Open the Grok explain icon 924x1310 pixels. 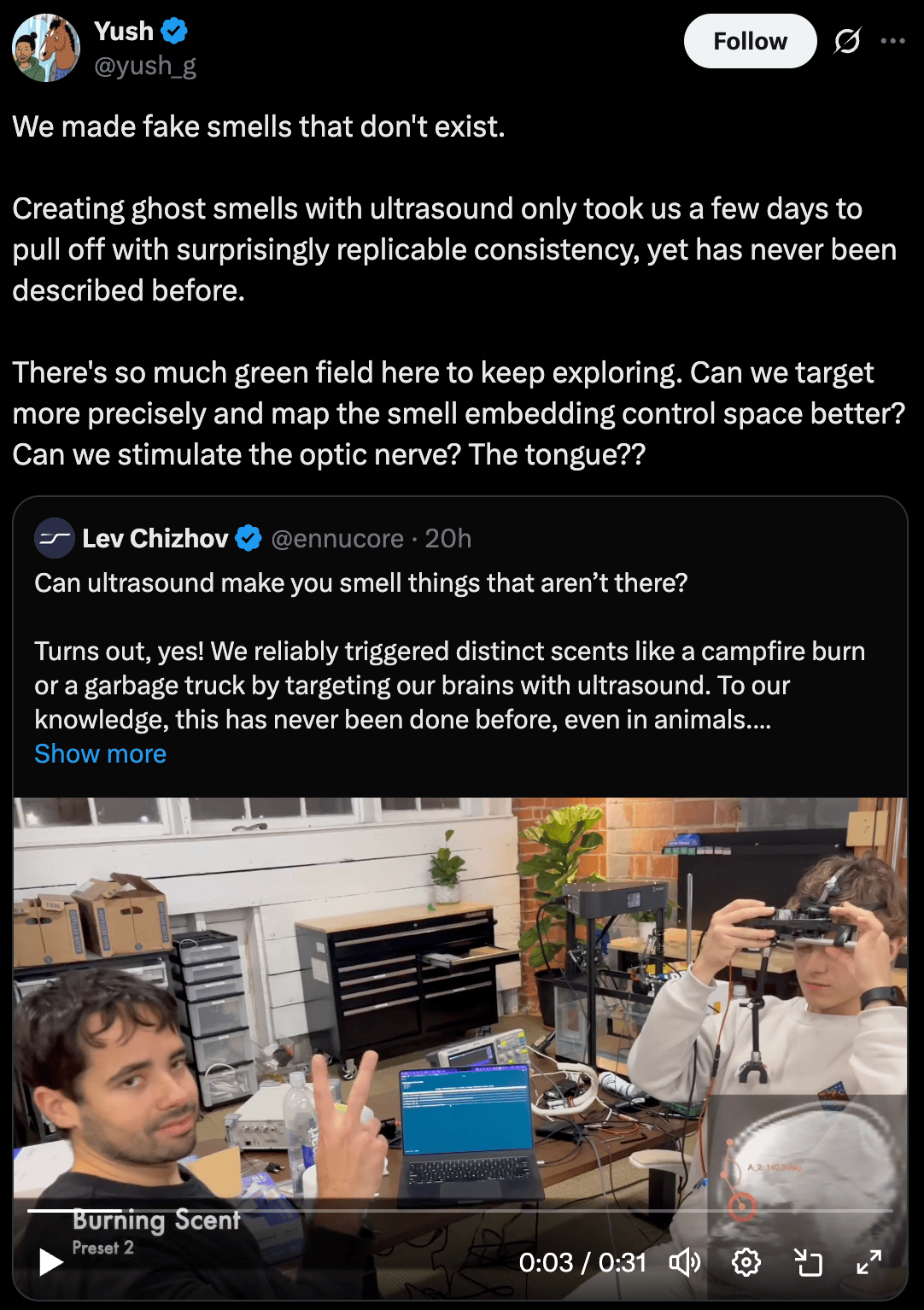tap(847, 41)
